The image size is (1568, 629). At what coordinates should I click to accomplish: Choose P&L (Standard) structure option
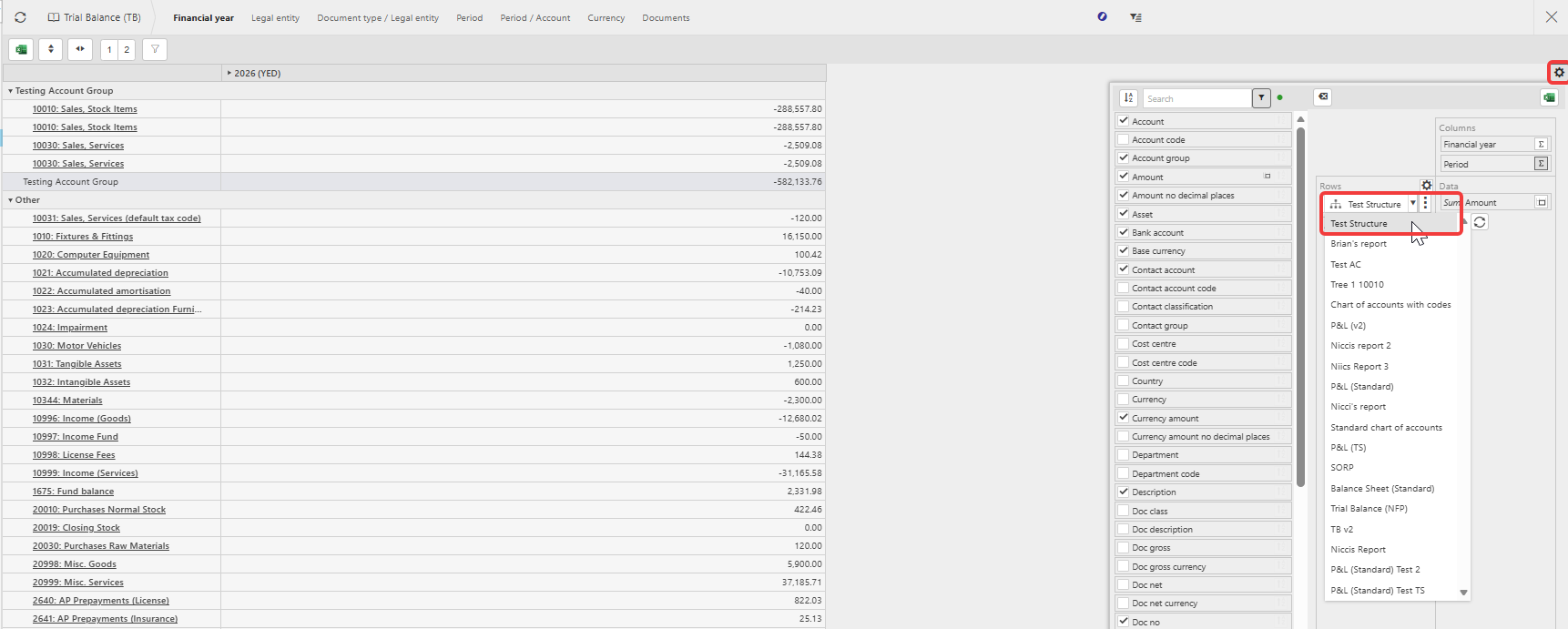[1362, 387]
